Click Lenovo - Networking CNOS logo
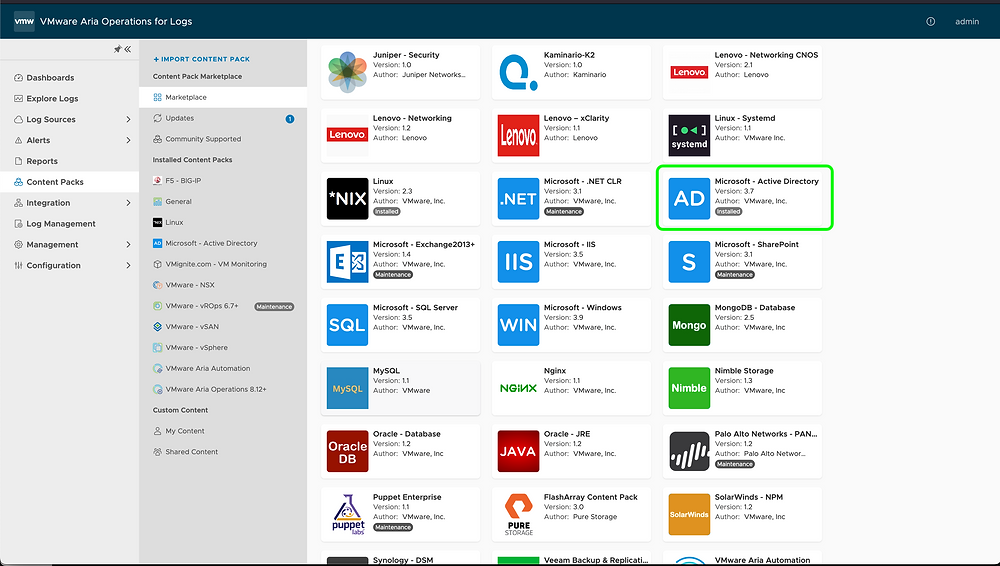 (x=689, y=72)
